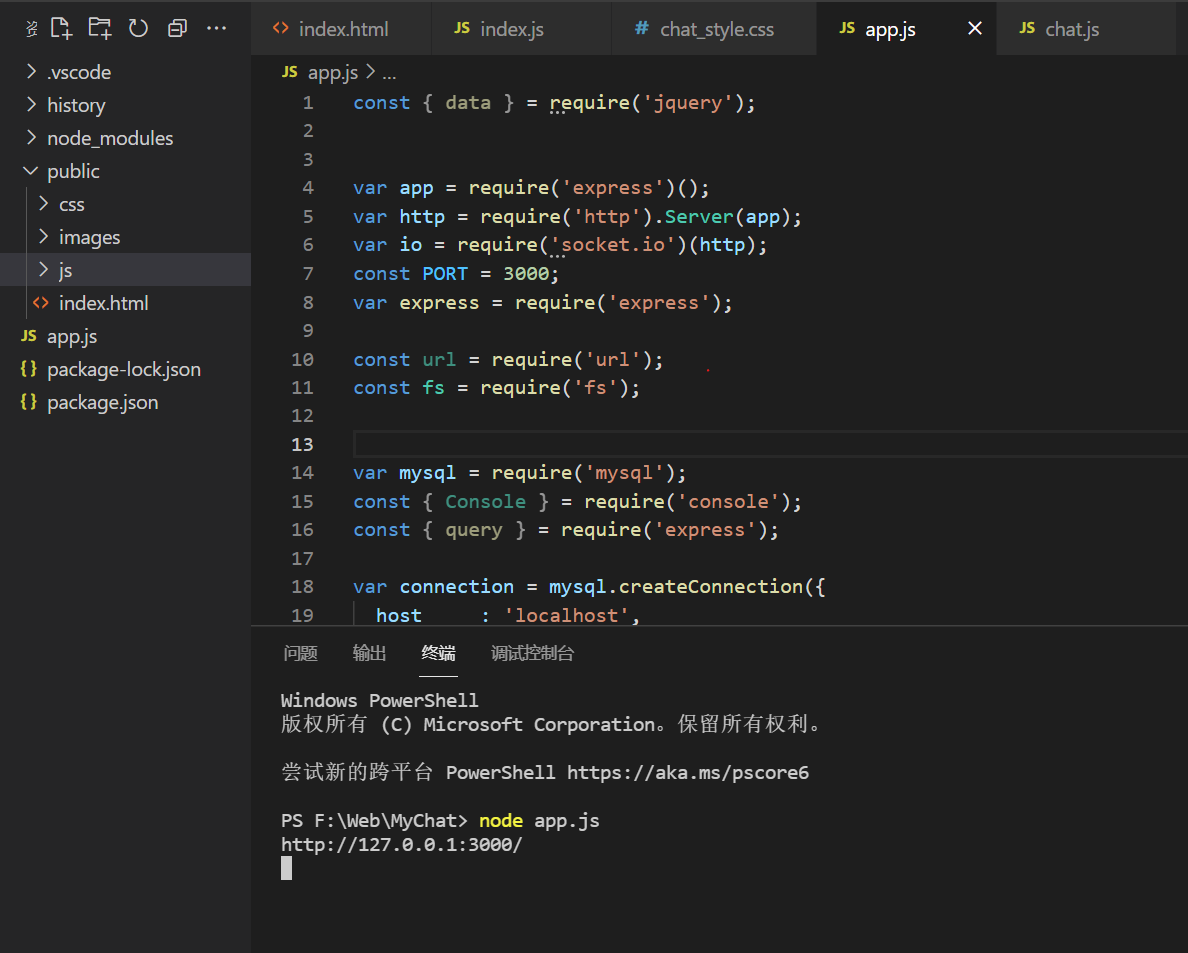This screenshot has height=953, width=1188.
Task: Create a new folder in the Explorer
Action: pyautogui.click(x=99, y=28)
